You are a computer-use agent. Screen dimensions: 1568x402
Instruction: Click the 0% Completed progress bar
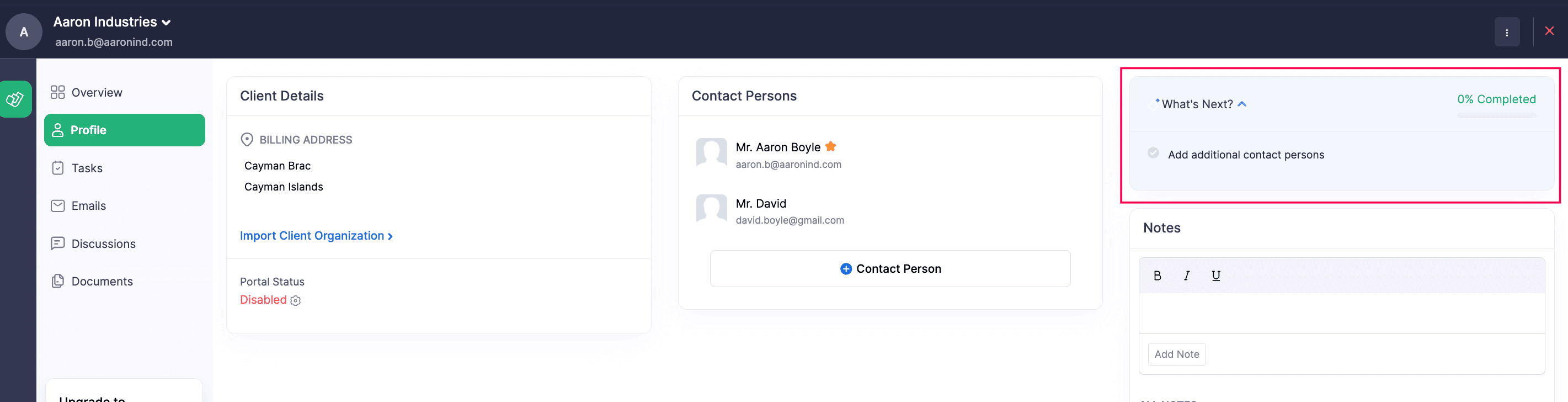(x=1496, y=115)
